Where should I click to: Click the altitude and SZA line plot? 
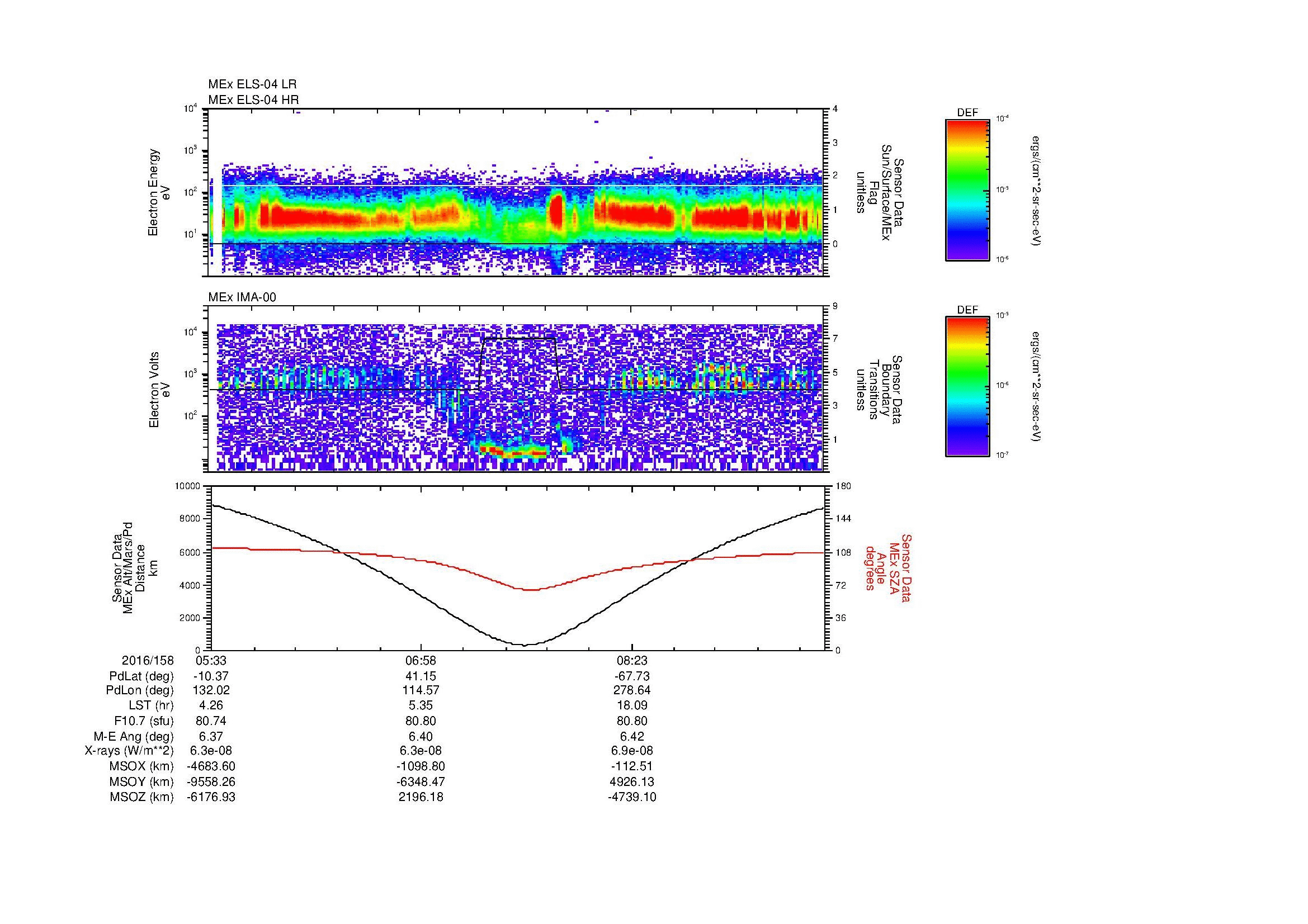point(517,567)
